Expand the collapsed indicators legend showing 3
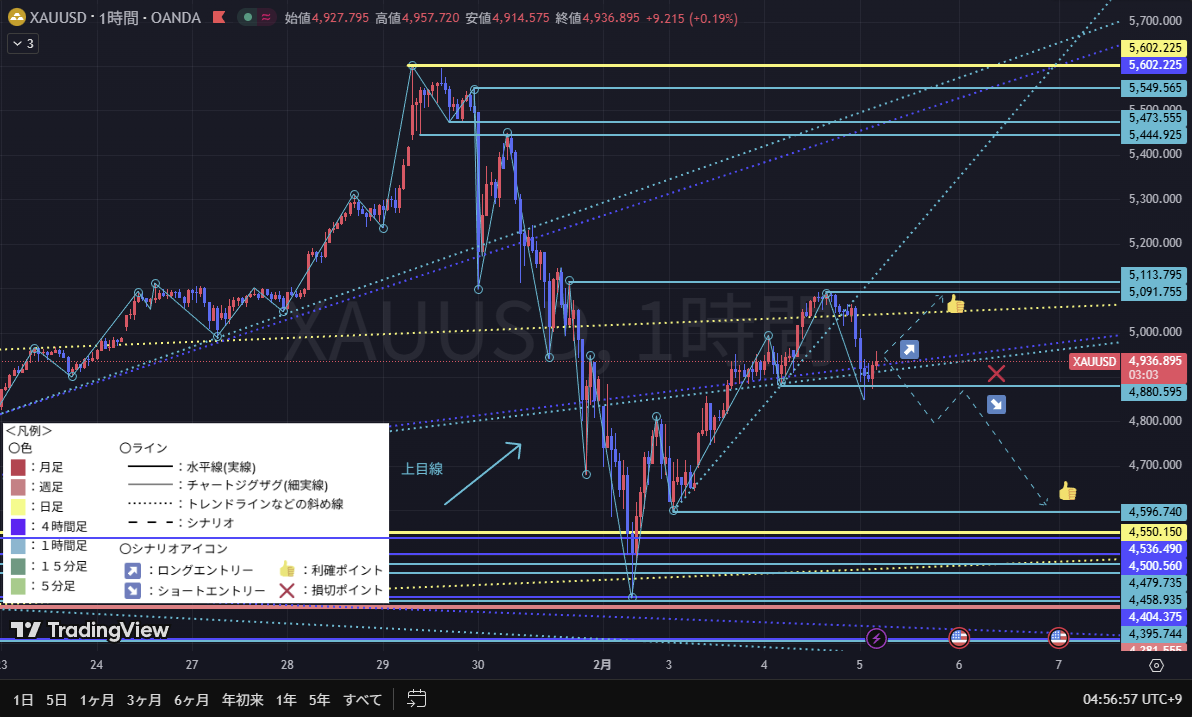 pos(22,43)
